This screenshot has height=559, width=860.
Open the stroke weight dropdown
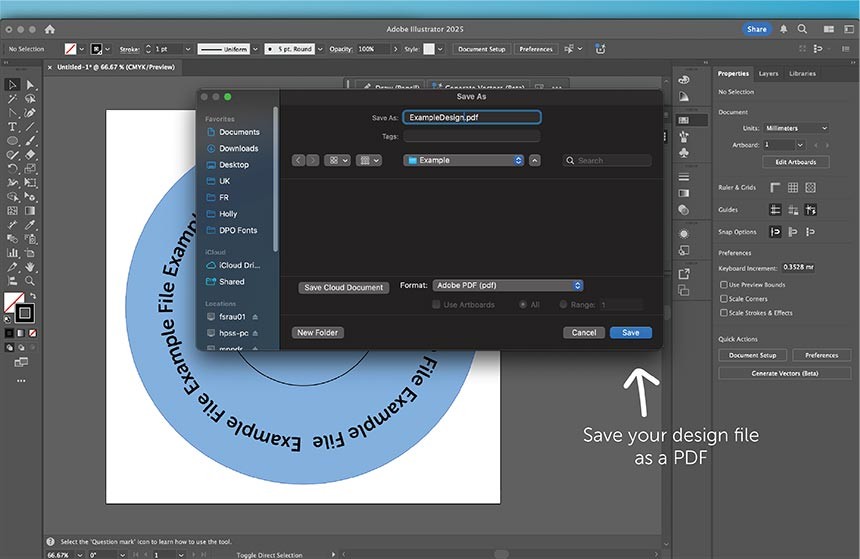(x=188, y=49)
